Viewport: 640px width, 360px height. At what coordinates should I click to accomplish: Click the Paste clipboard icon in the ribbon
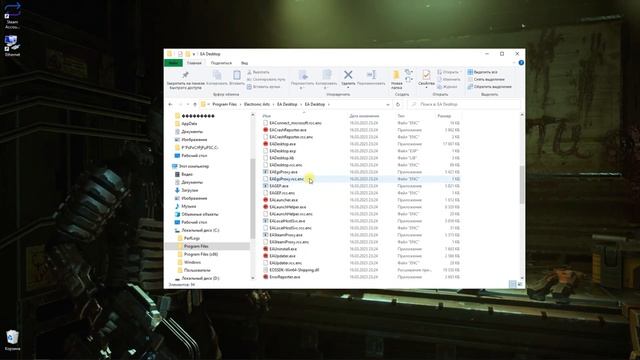coord(237,75)
